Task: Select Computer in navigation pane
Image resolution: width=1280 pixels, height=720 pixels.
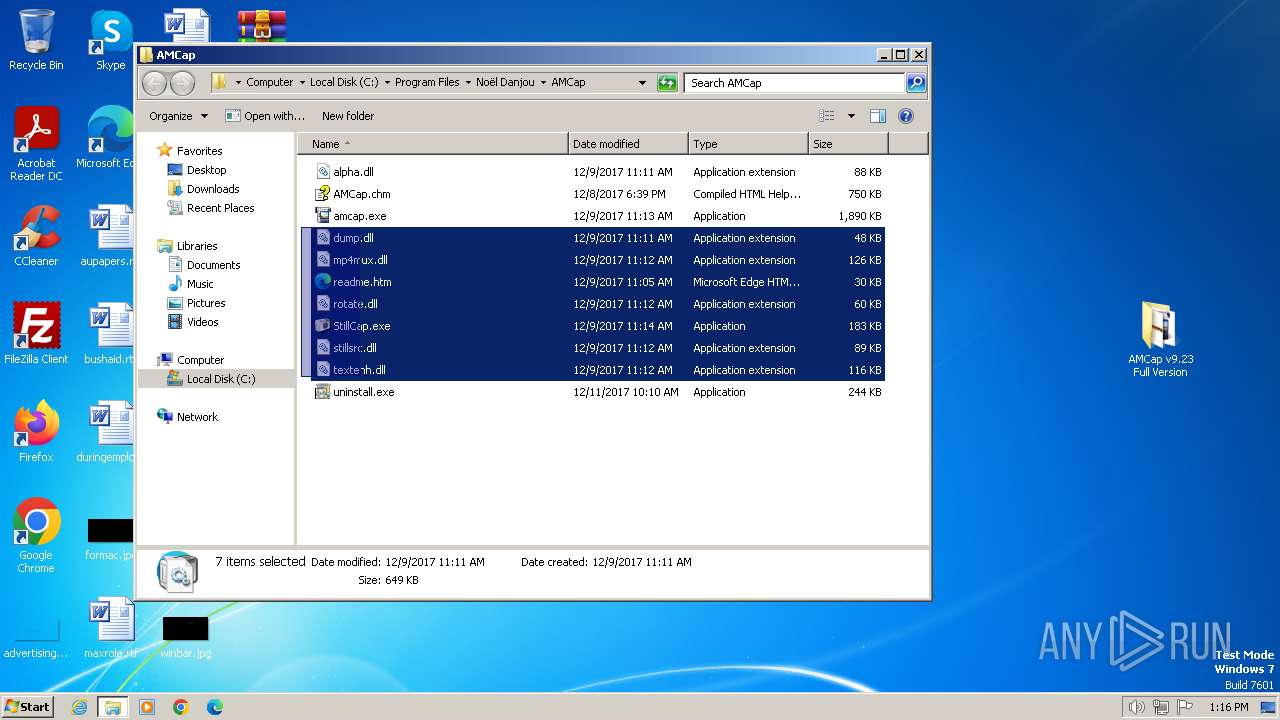Action: 200,360
